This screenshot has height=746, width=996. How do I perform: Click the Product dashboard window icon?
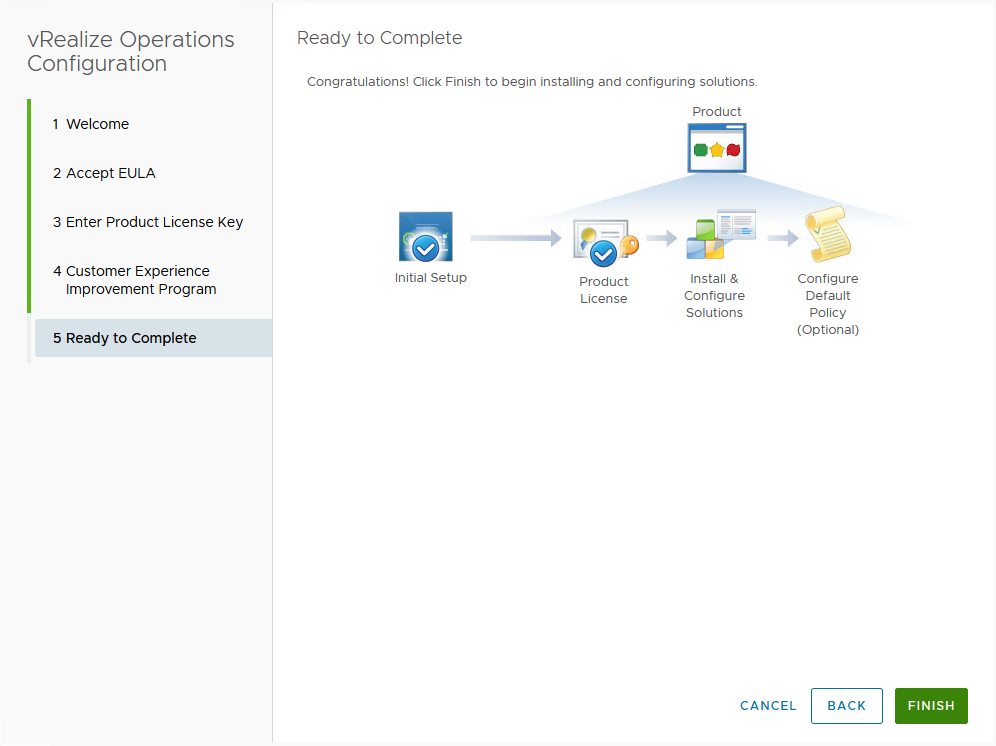coord(717,148)
